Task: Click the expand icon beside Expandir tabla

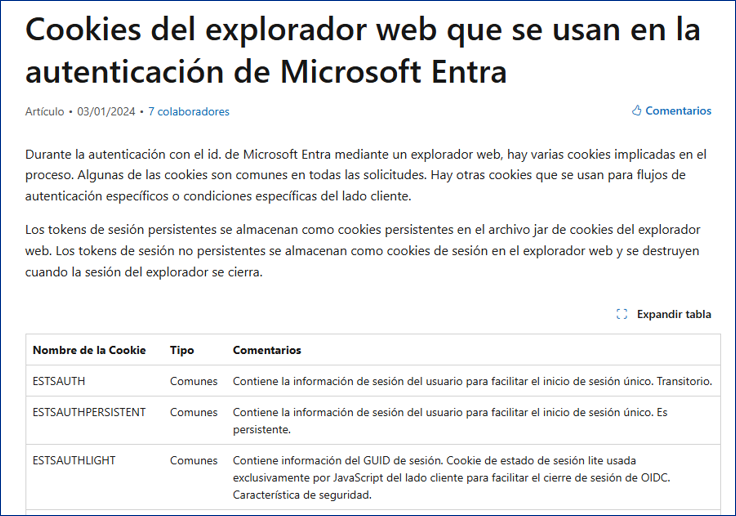Action: [x=622, y=314]
